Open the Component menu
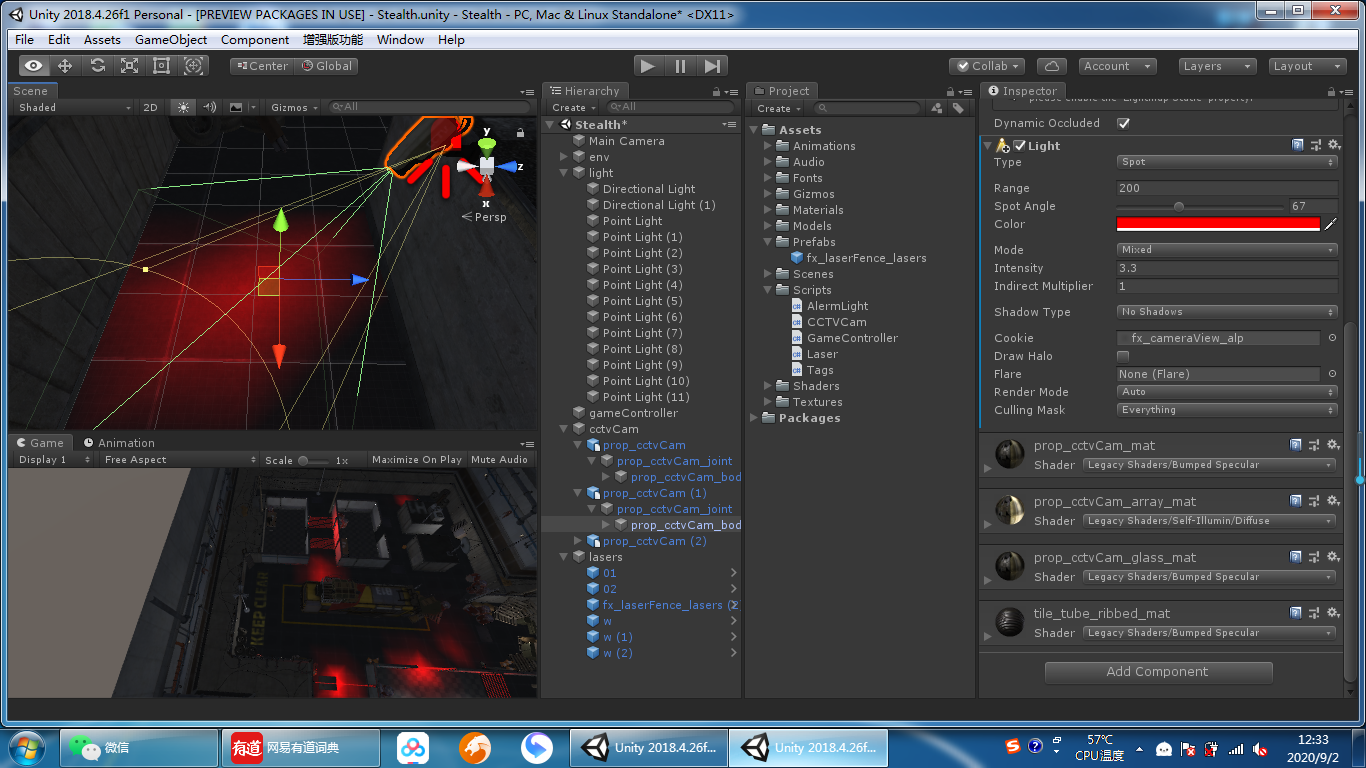Image resolution: width=1366 pixels, height=768 pixels. [x=255, y=40]
